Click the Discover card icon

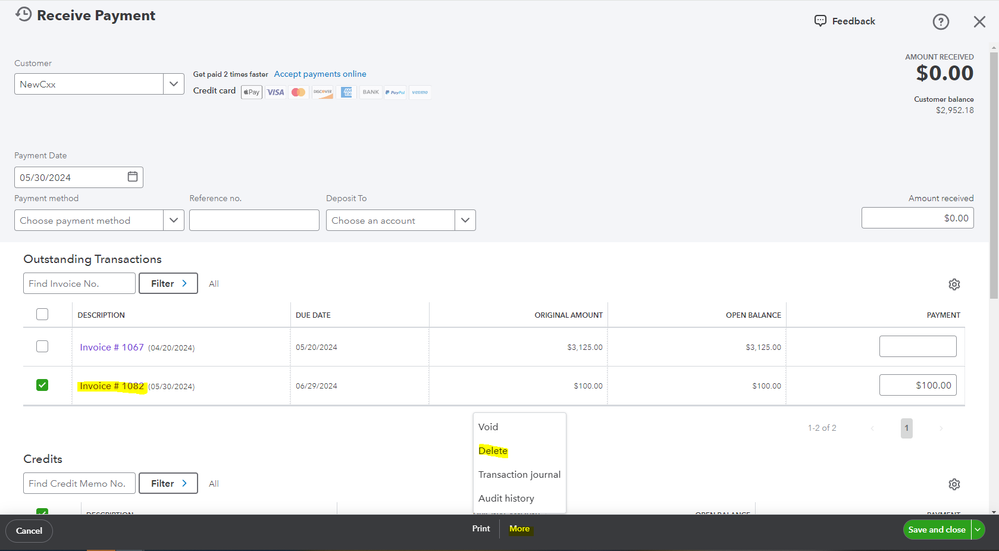coord(322,92)
